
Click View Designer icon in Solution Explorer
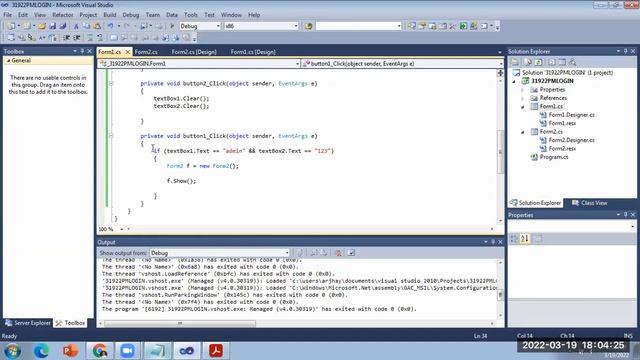(x=562, y=62)
